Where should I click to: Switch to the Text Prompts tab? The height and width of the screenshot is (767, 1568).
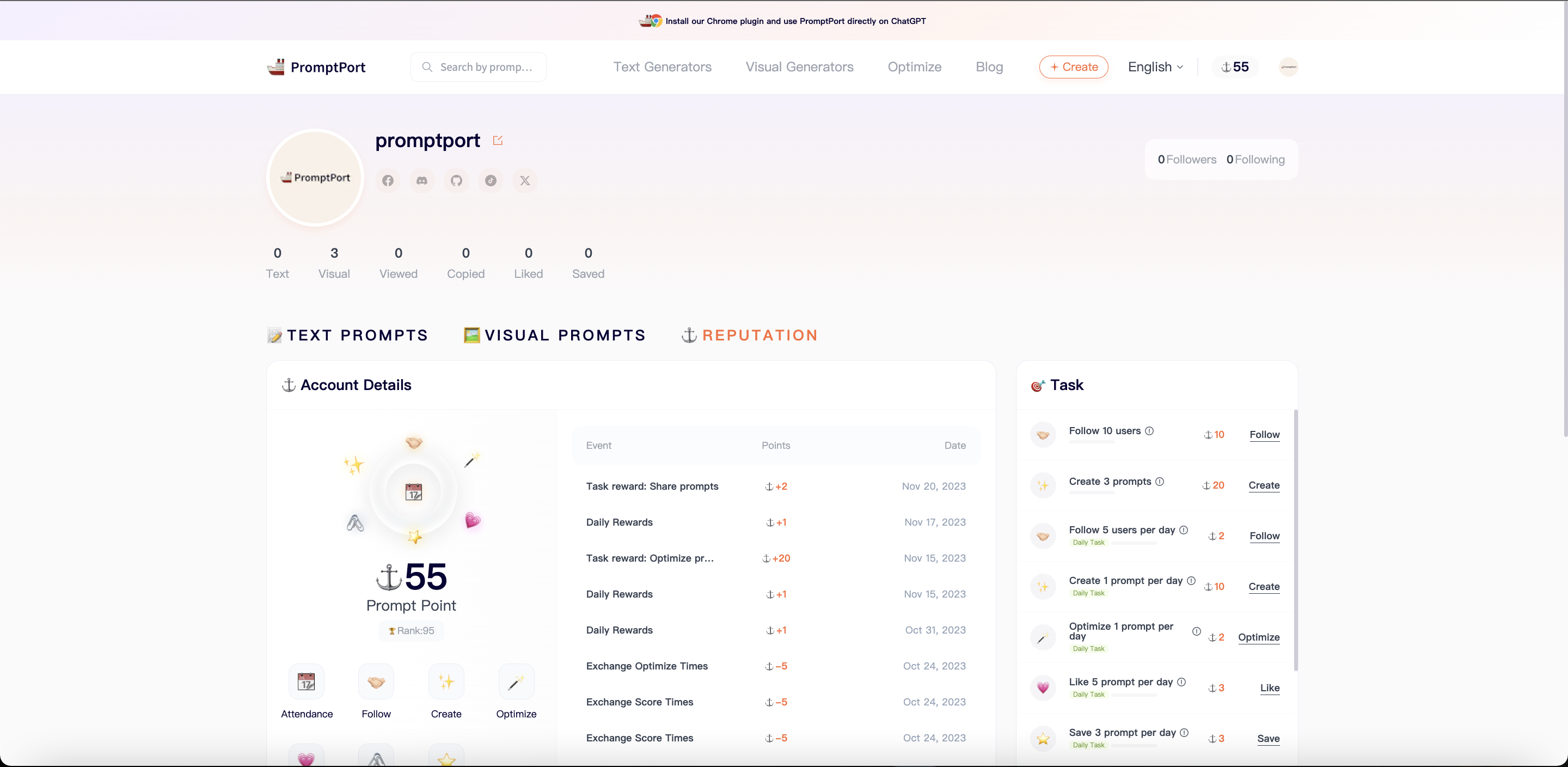tap(347, 335)
